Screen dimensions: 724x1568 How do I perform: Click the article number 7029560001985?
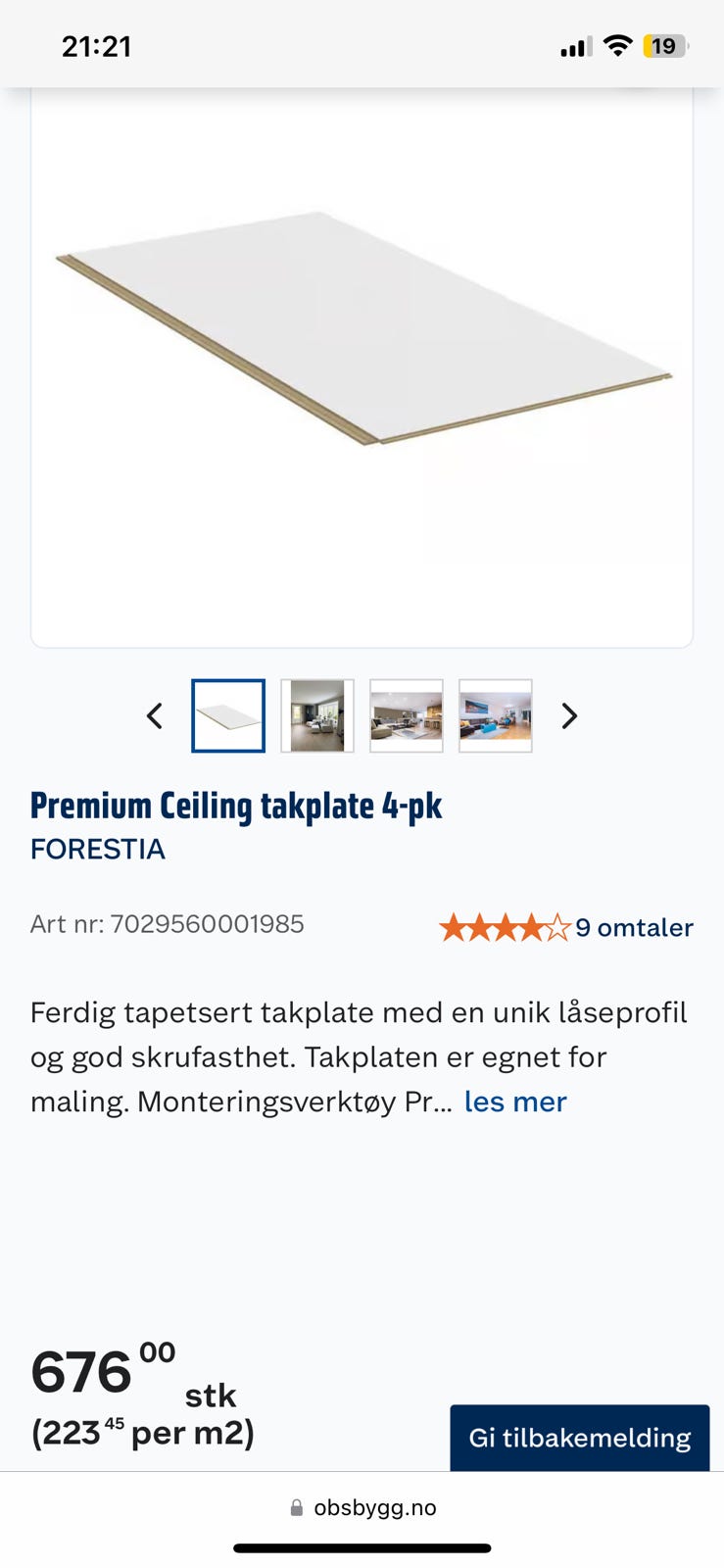[207, 924]
